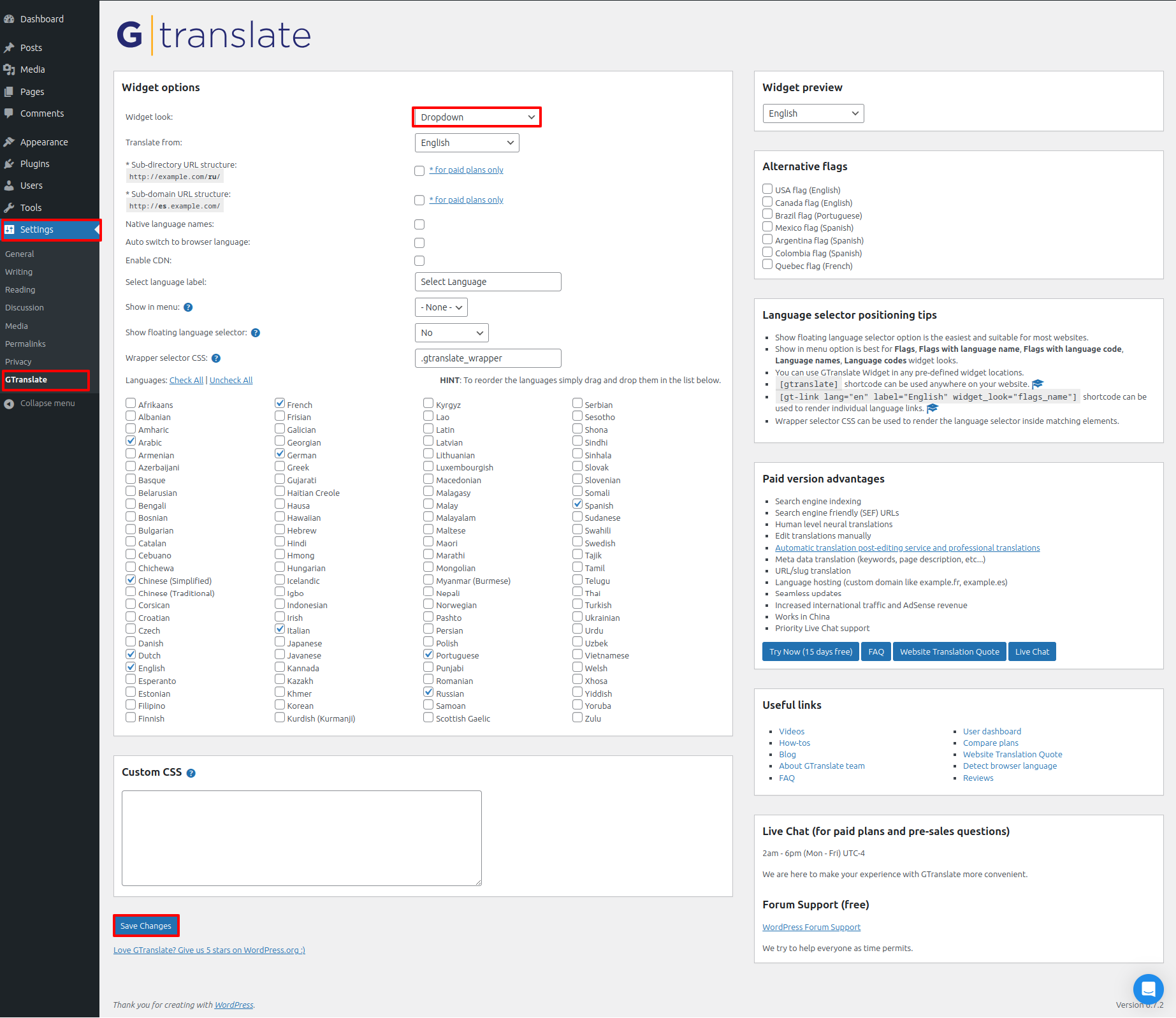Viewport: 1176px width, 1018px height.
Task: Click into the Select language label field
Action: (x=488, y=282)
